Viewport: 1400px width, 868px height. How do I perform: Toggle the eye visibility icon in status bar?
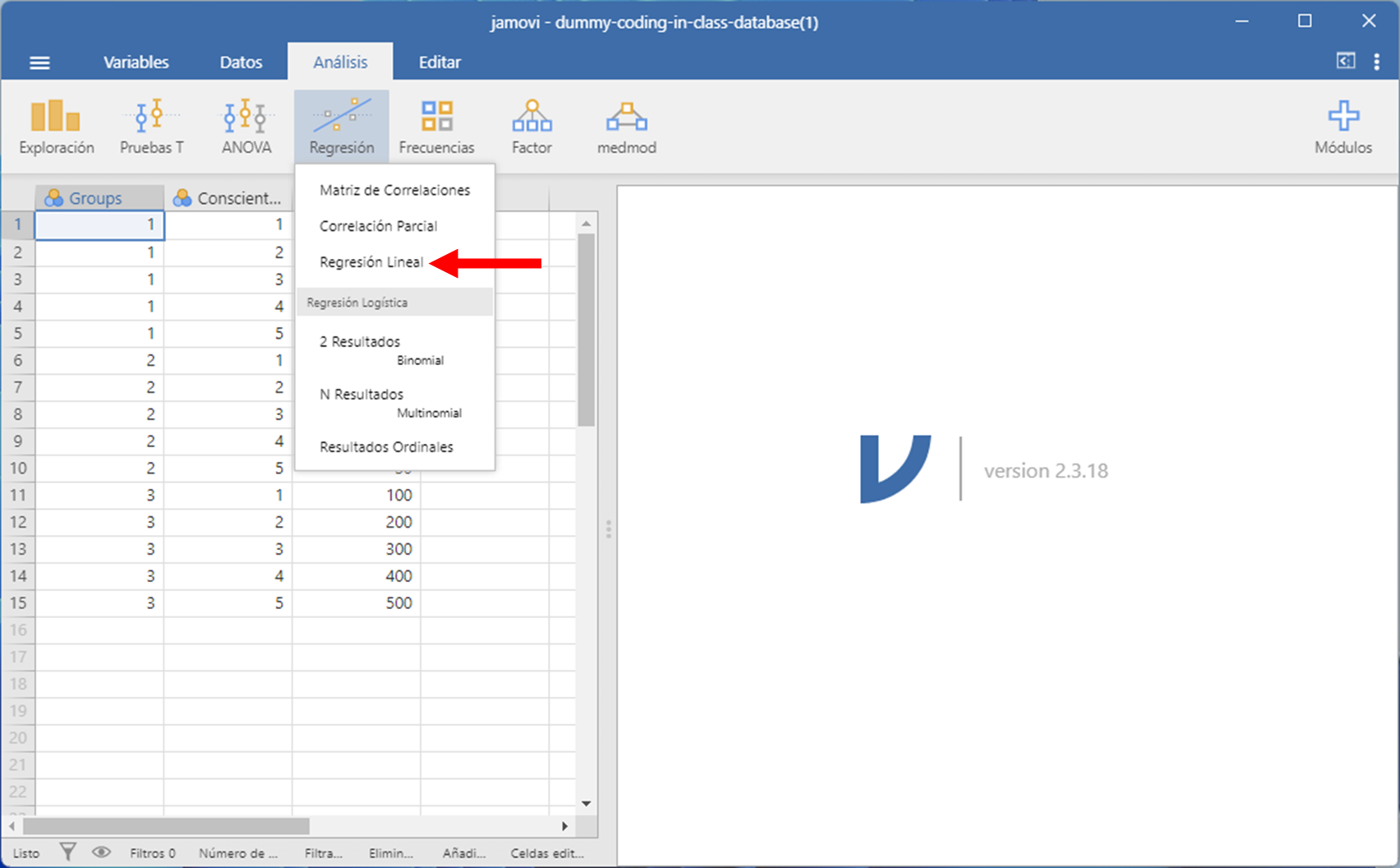coord(101,852)
